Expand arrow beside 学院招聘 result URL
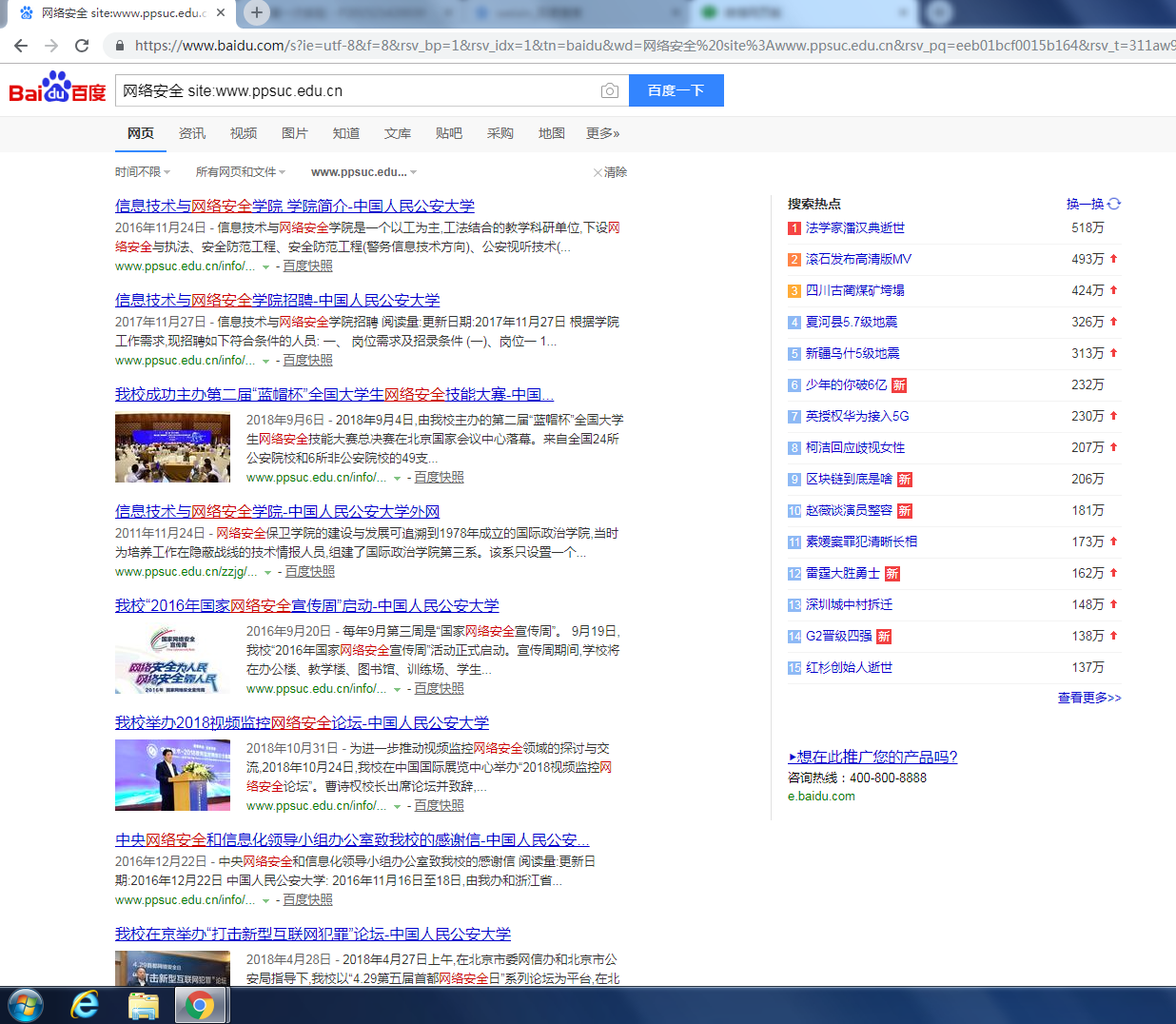 265,362
